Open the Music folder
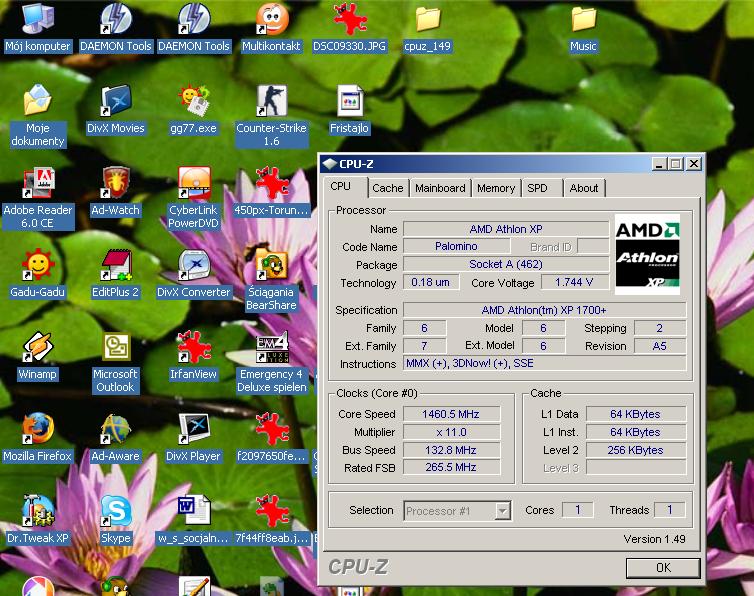Screen dimensions: 754x596 (x=583, y=19)
